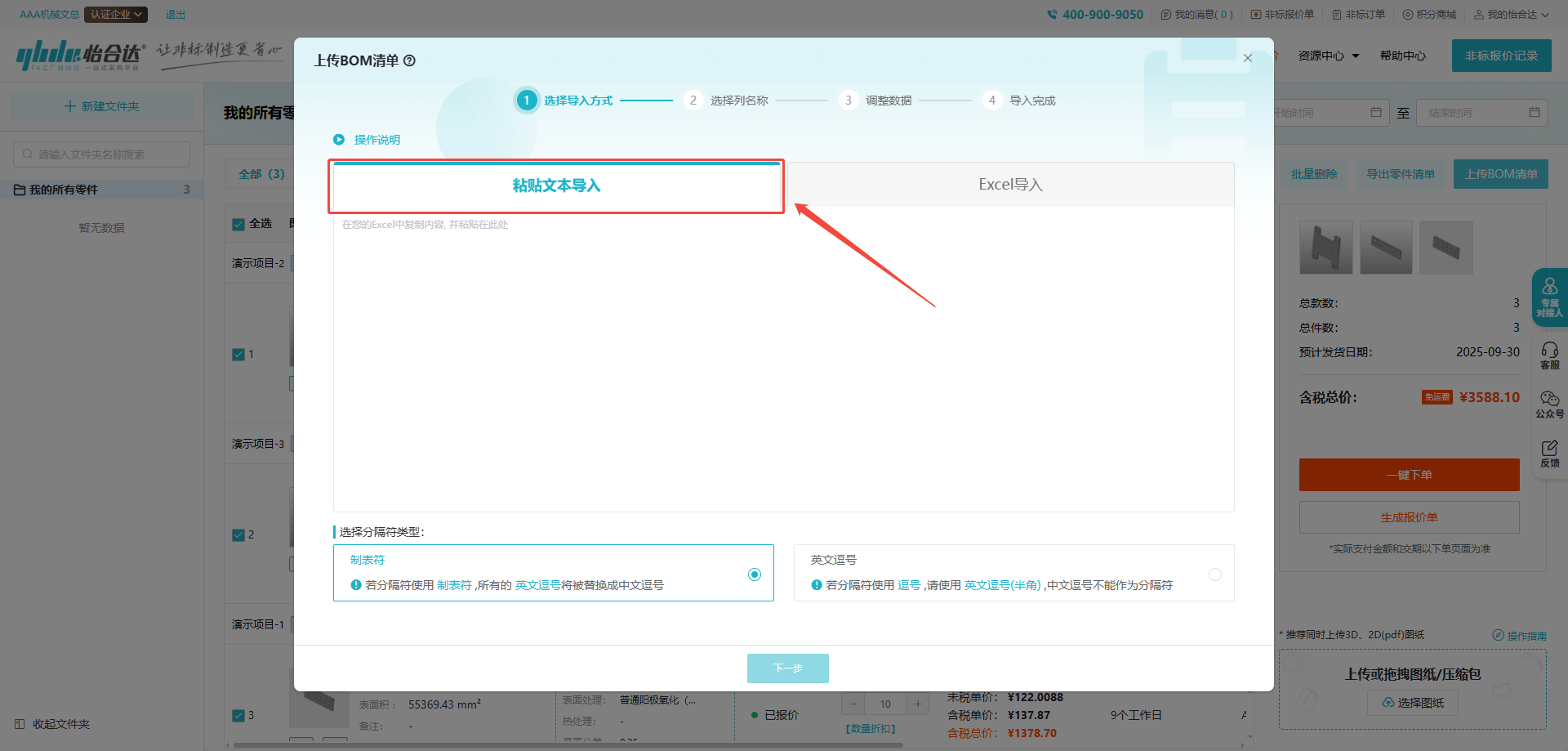The height and width of the screenshot is (751, 1568).
Task: Switch to the 粘贴文本导入 tab
Action: (556, 186)
